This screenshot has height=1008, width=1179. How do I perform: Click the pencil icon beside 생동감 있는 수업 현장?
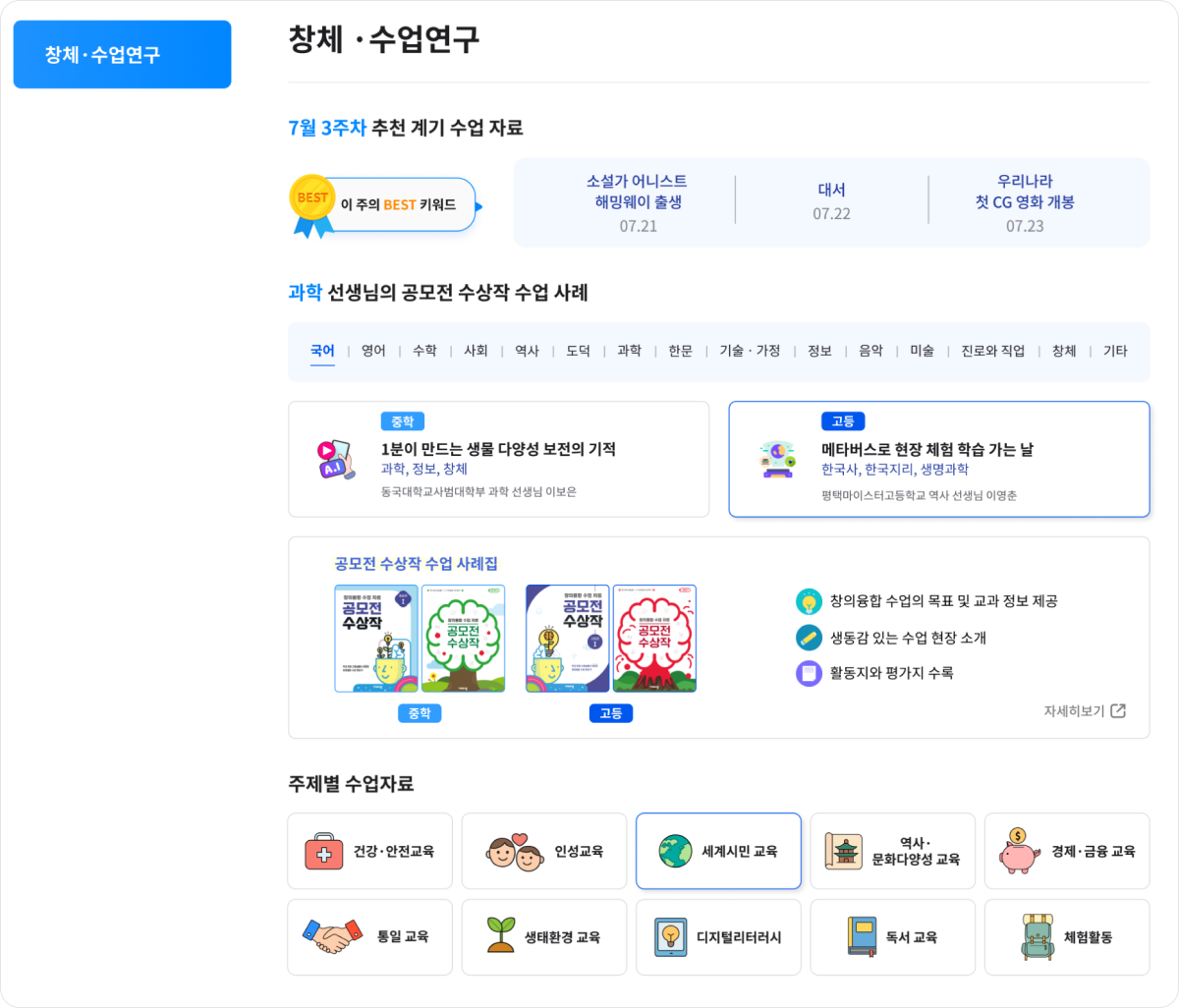(x=809, y=638)
